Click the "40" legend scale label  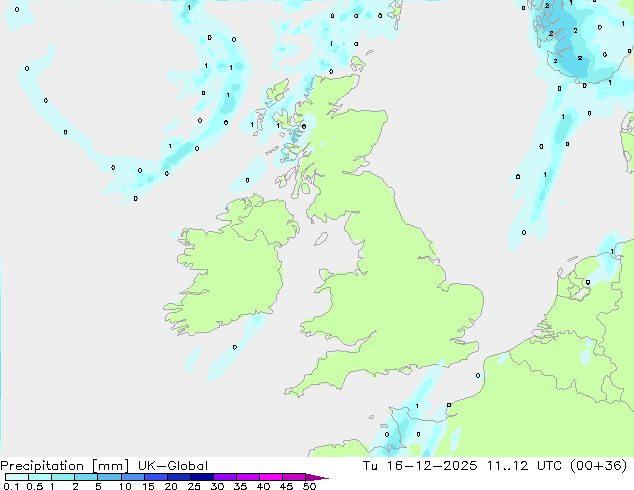pos(263,486)
